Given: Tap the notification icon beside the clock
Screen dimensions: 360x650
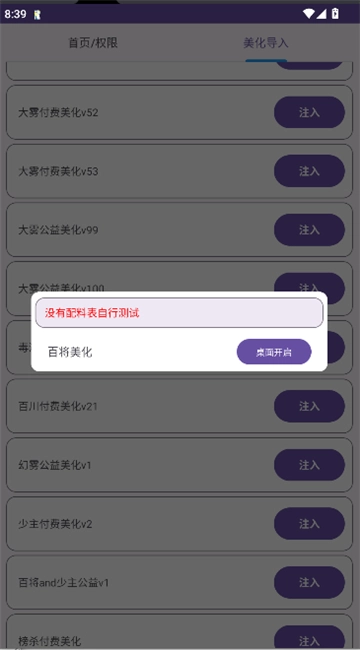Looking at the screenshot, I should tap(37, 15).
